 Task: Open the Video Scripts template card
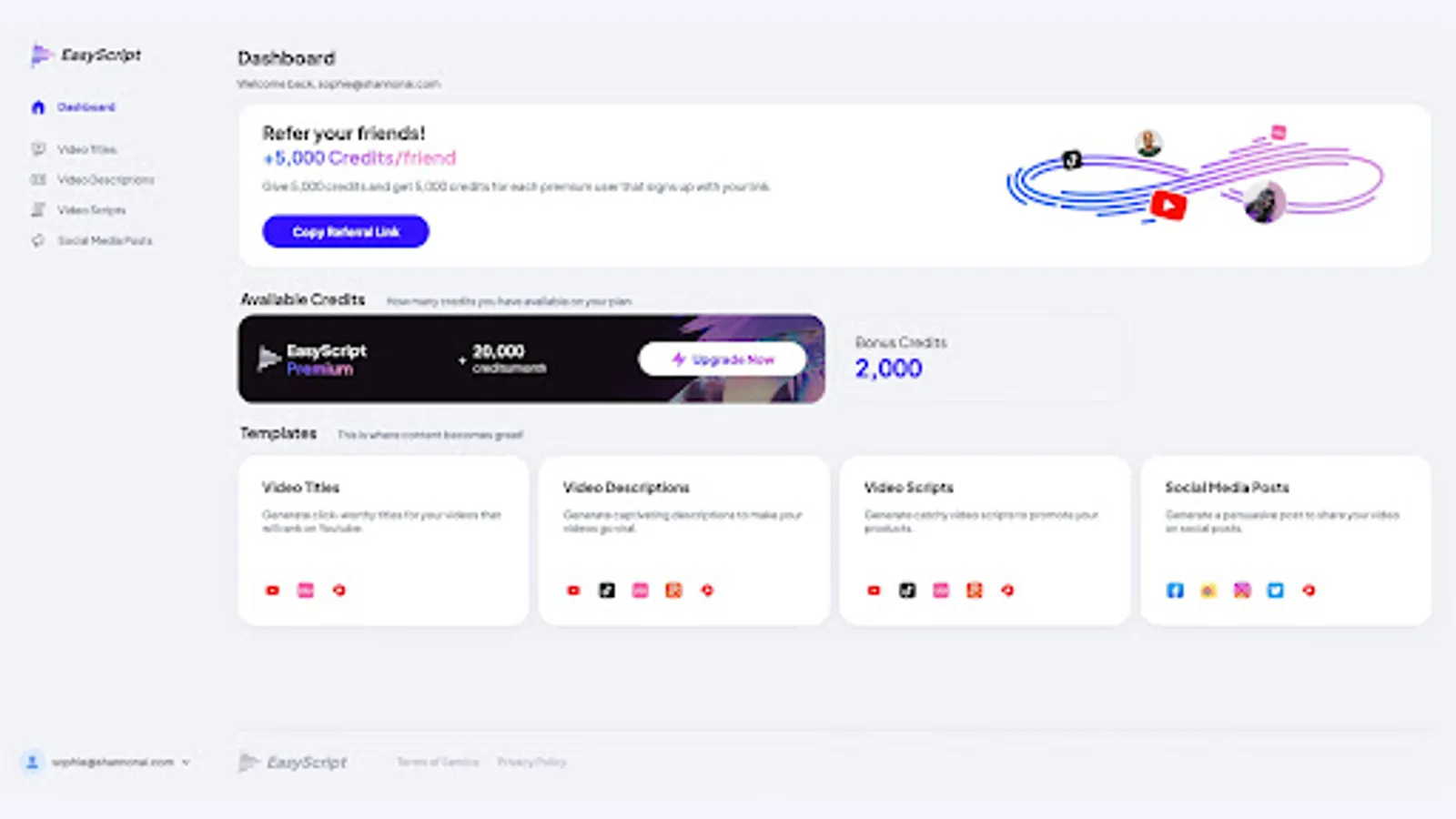tap(985, 541)
